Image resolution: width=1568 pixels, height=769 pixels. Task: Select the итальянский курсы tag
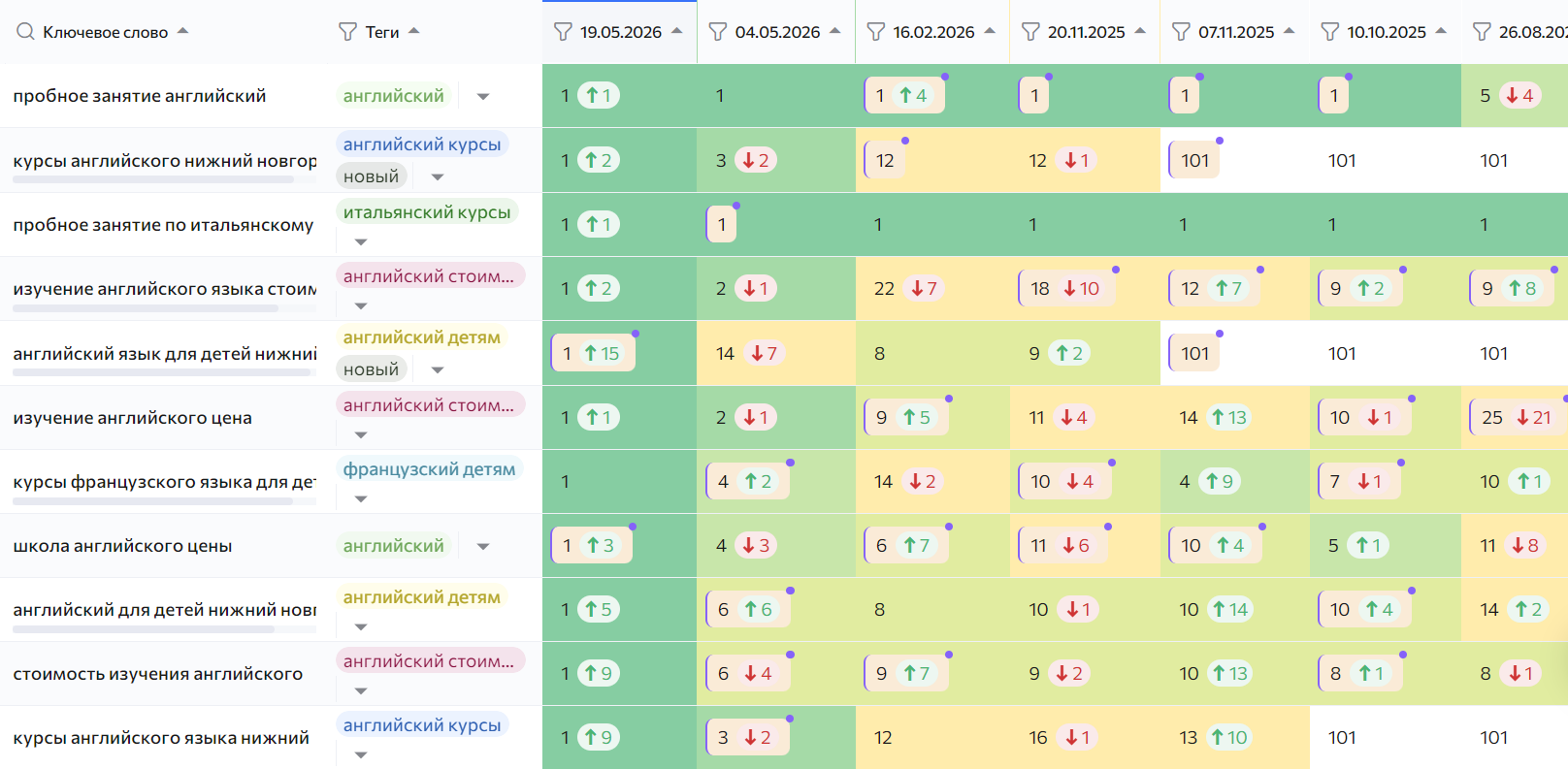point(427,211)
